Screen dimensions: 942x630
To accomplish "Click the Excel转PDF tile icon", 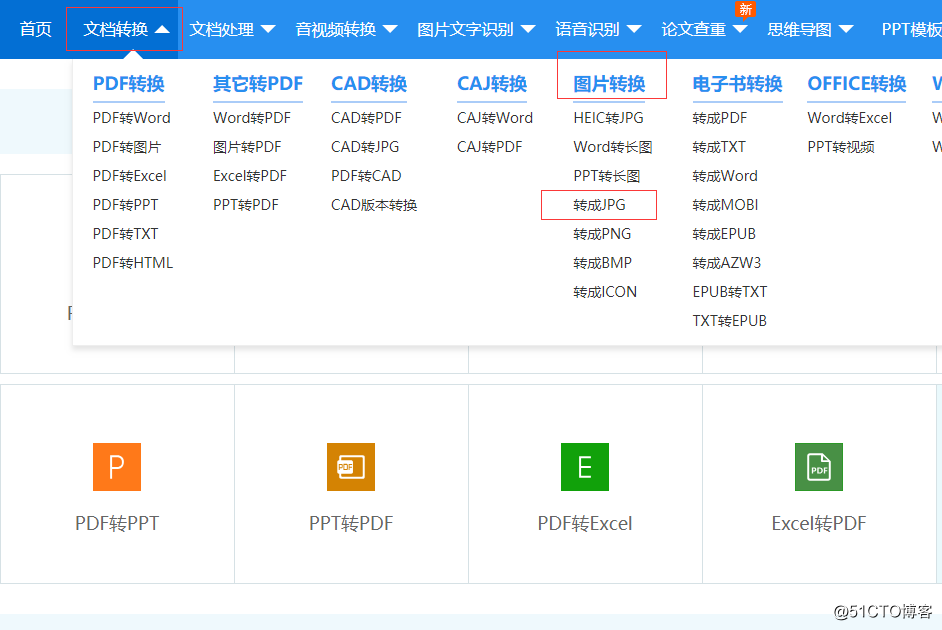I will tap(819, 467).
